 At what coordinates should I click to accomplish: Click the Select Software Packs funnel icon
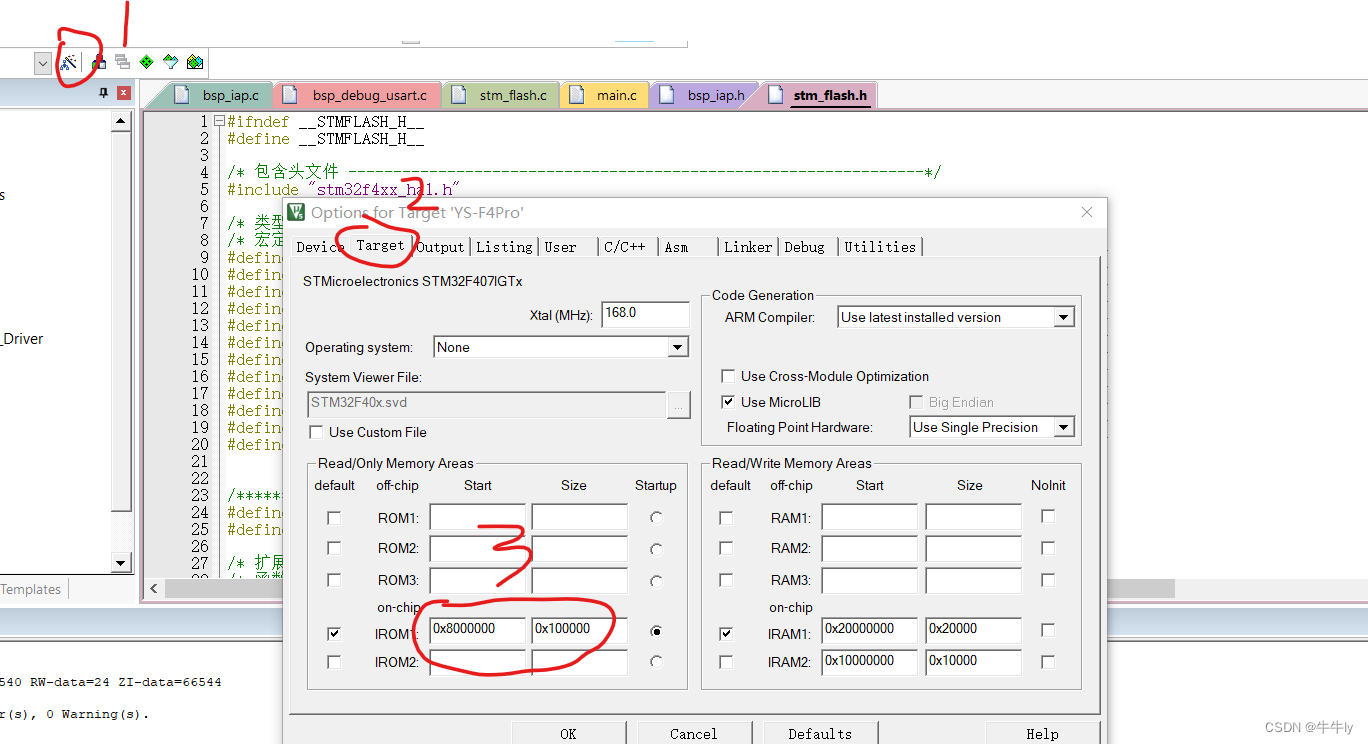click(170, 62)
